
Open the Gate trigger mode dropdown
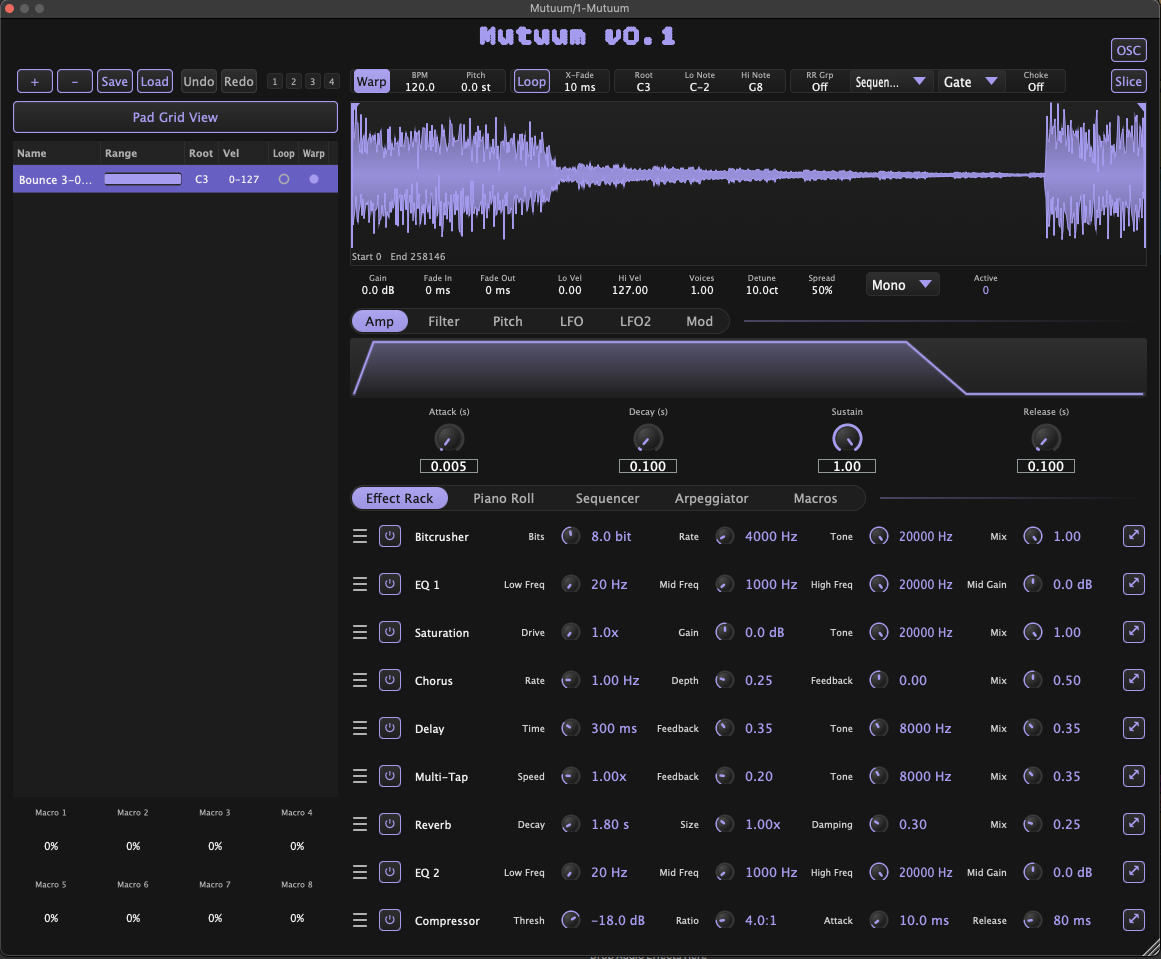(x=971, y=81)
